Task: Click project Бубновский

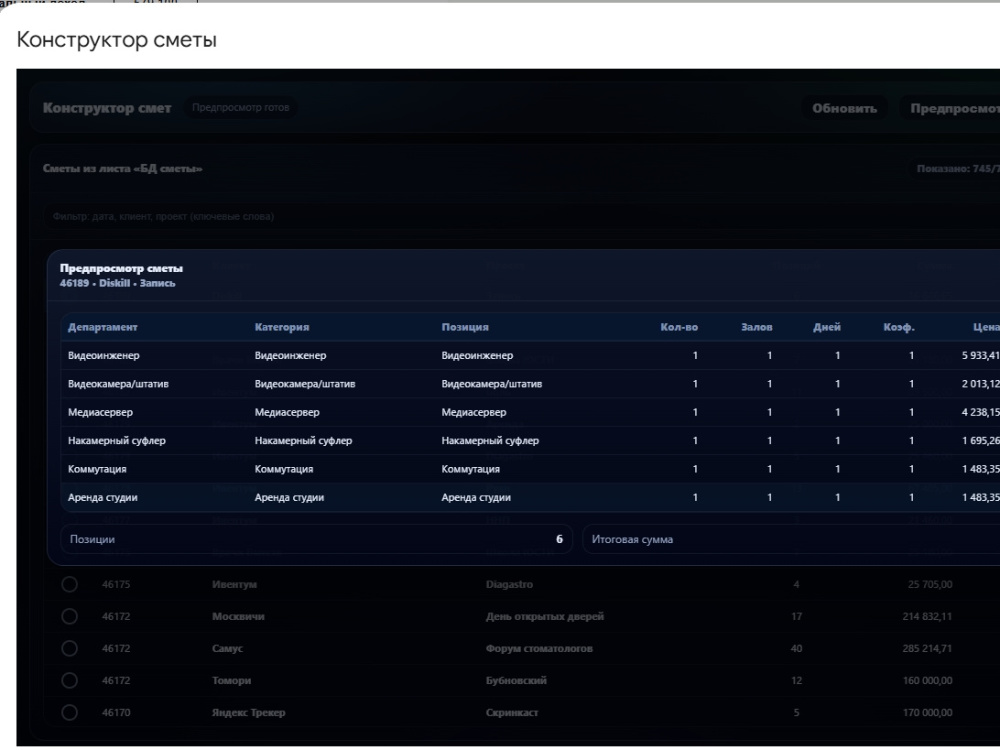Action: (x=516, y=680)
